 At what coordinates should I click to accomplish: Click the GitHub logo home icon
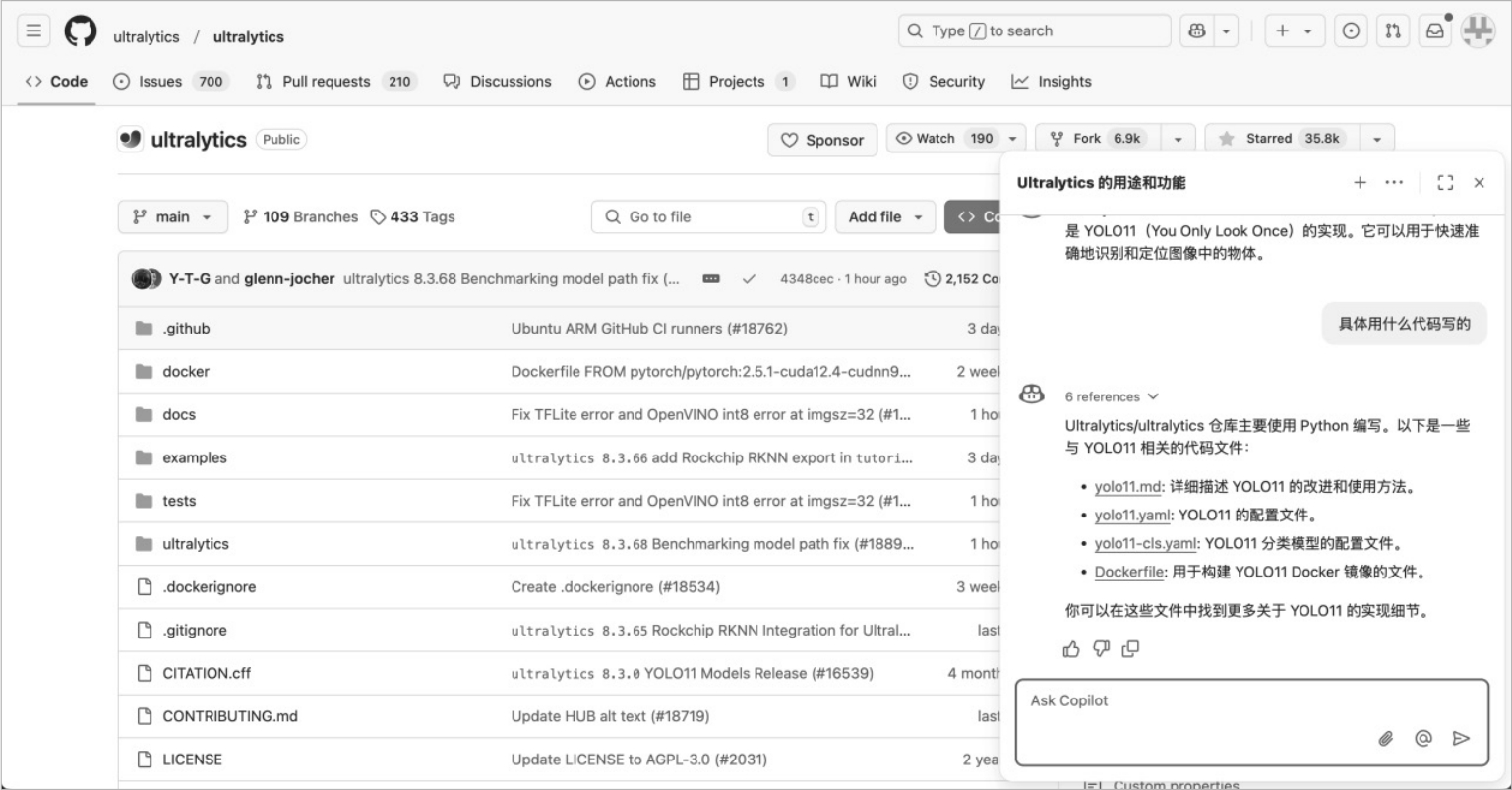coord(81,32)
